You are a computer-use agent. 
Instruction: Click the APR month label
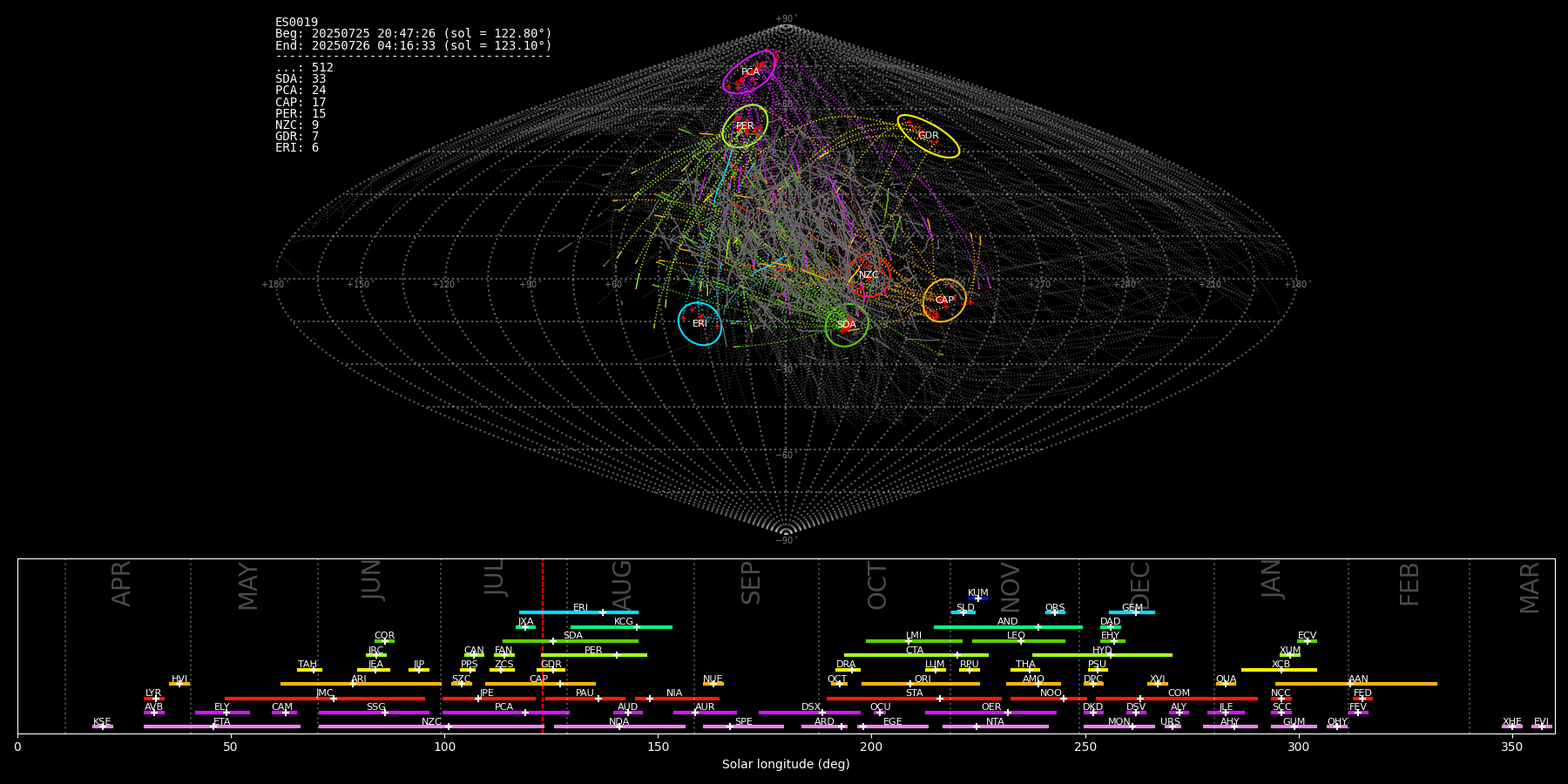(121, 584)
